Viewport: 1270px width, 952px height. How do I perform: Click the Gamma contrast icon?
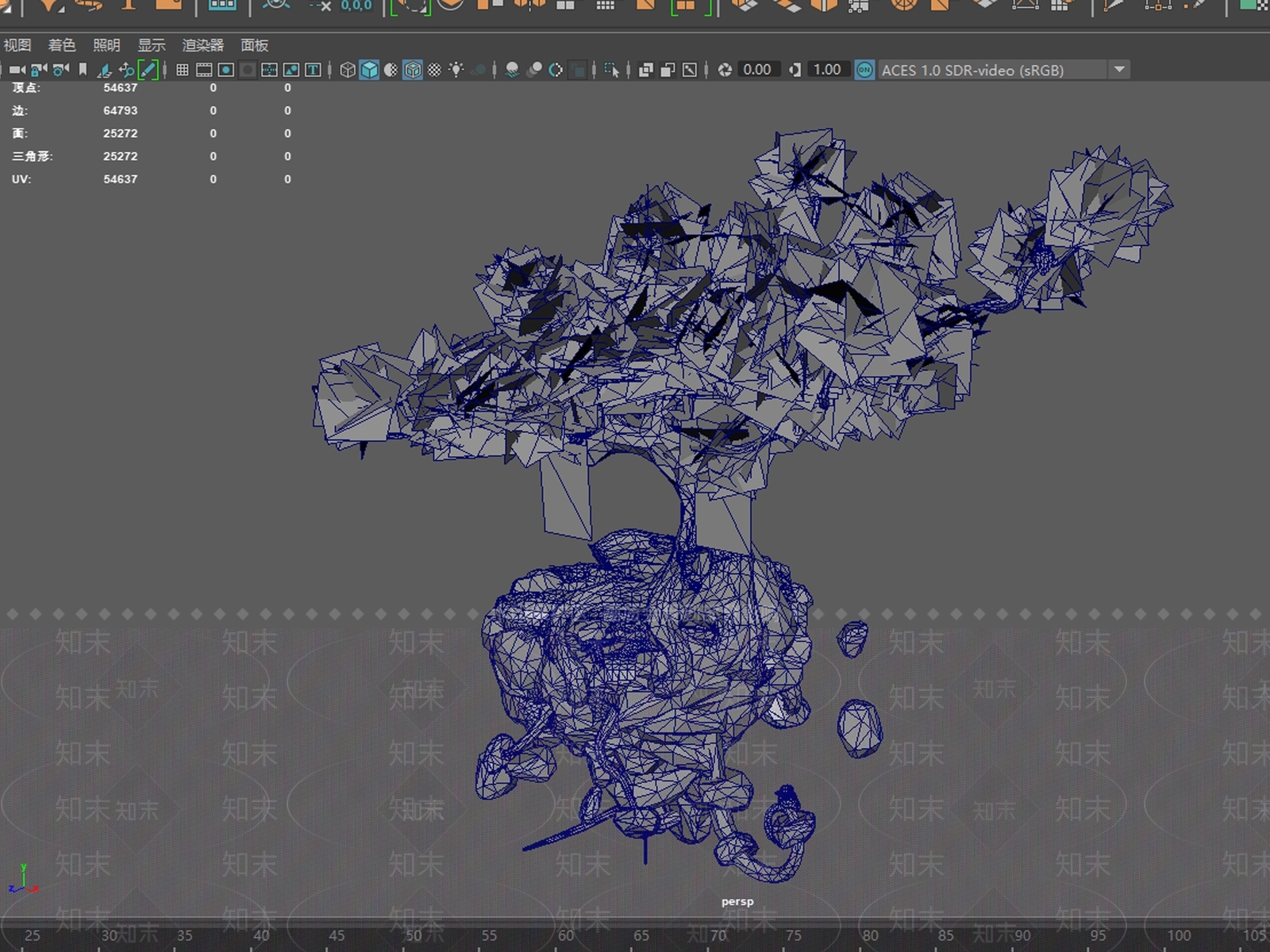point(795,70)
